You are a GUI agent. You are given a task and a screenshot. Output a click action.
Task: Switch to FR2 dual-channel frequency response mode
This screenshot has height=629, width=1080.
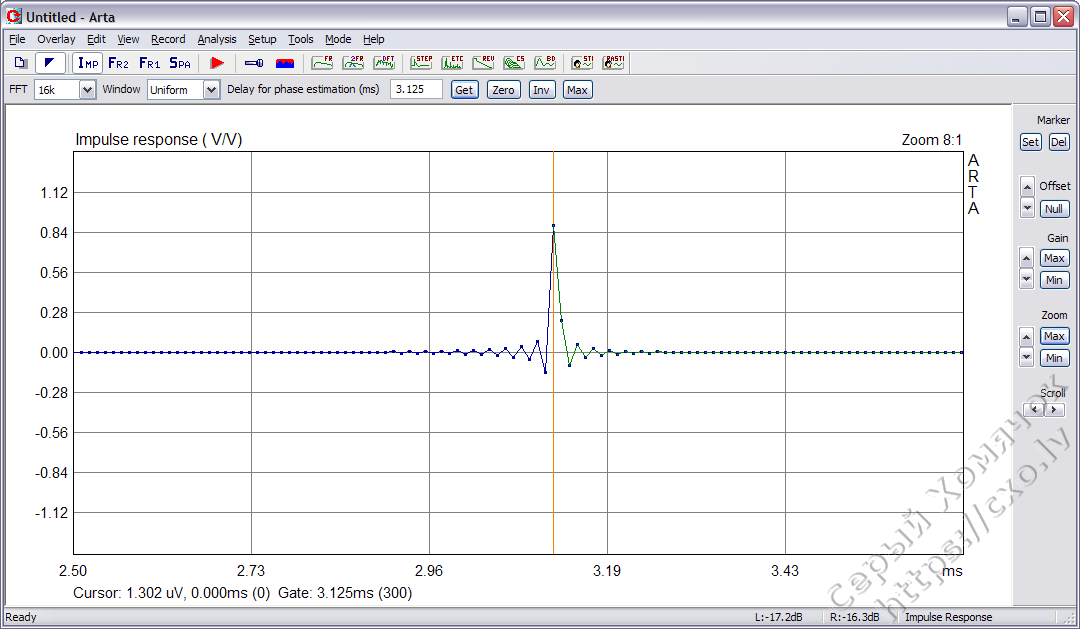click(x=118, y=62)
